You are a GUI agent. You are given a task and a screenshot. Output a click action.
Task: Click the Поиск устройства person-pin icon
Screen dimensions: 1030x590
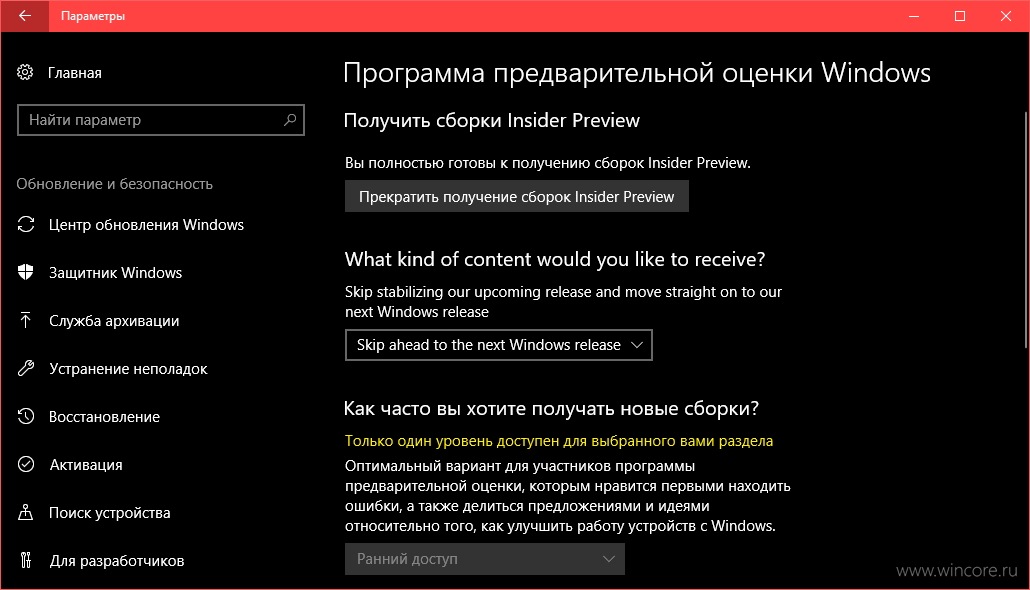click(x=26, y=512)
